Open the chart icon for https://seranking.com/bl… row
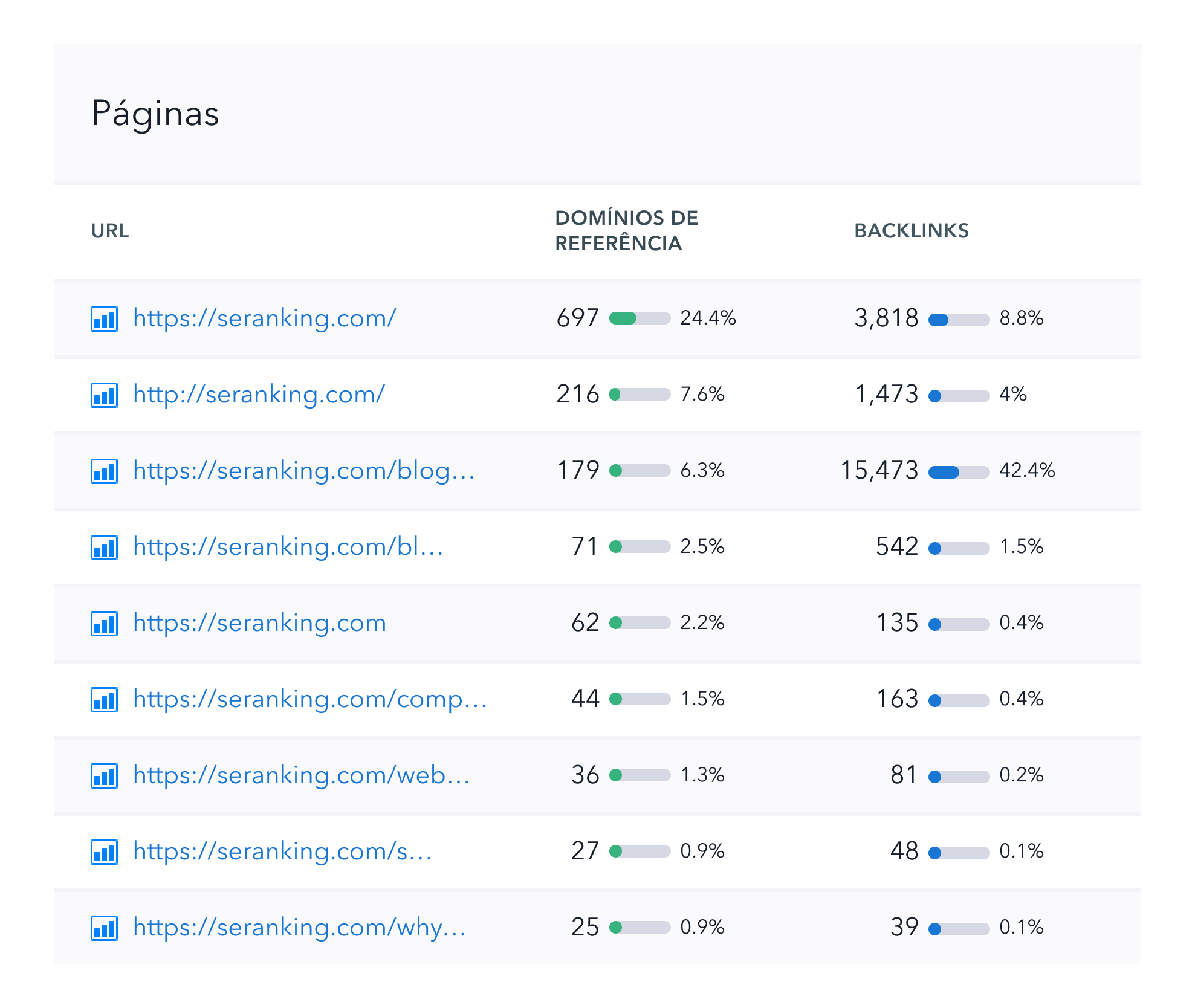 tap(104, 548)
